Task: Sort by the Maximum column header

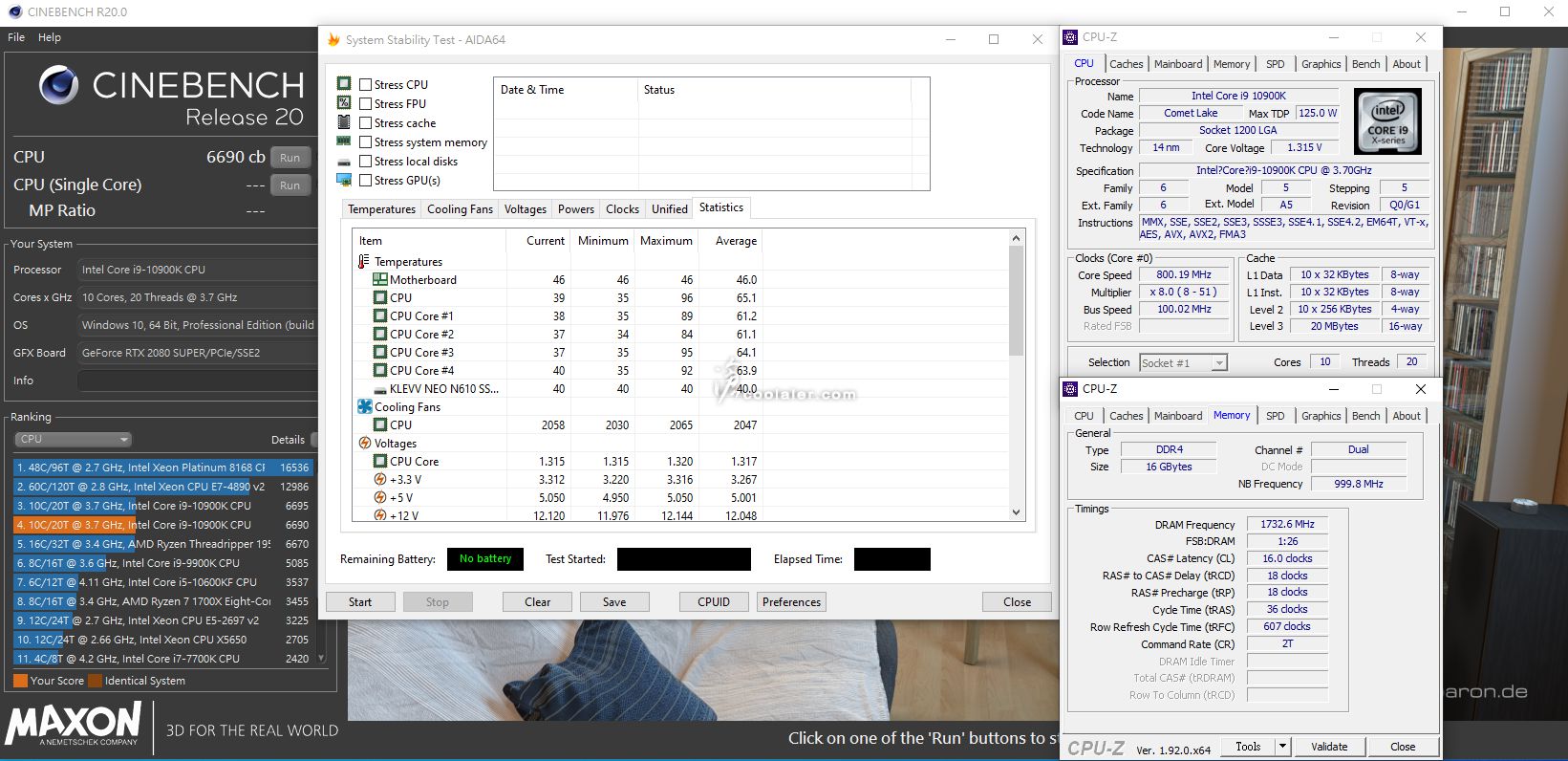Action: point(666,241)
